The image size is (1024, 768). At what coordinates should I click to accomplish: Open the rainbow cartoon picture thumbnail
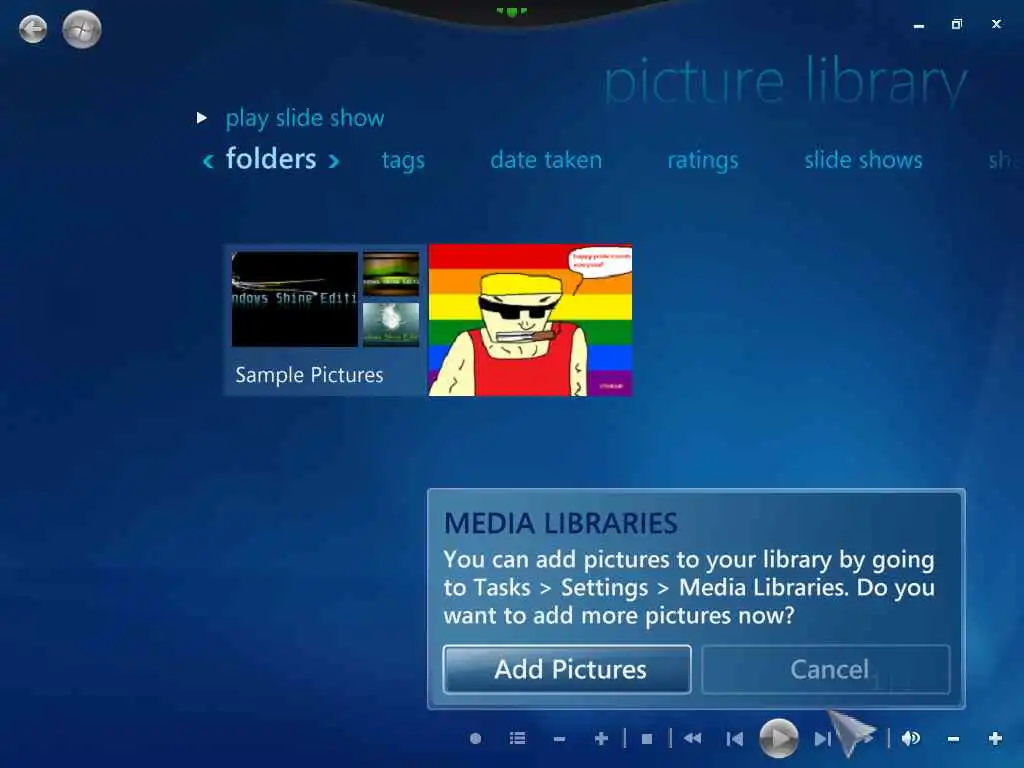point(530,320)
